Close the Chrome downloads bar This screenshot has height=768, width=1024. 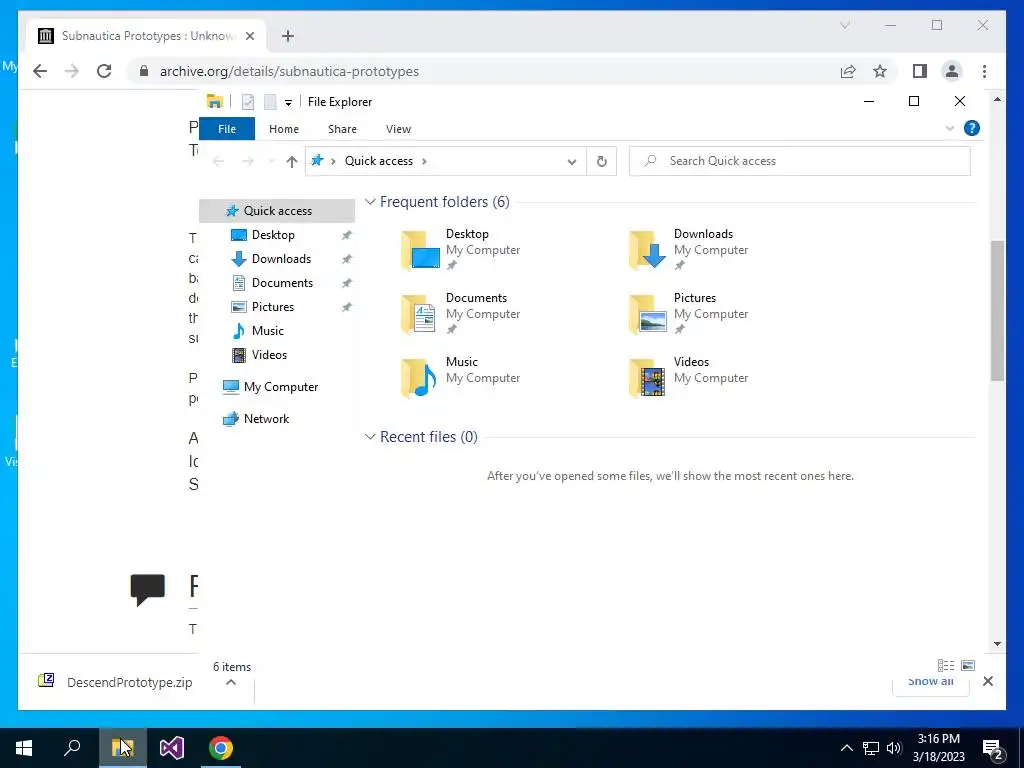pos(988,681)
